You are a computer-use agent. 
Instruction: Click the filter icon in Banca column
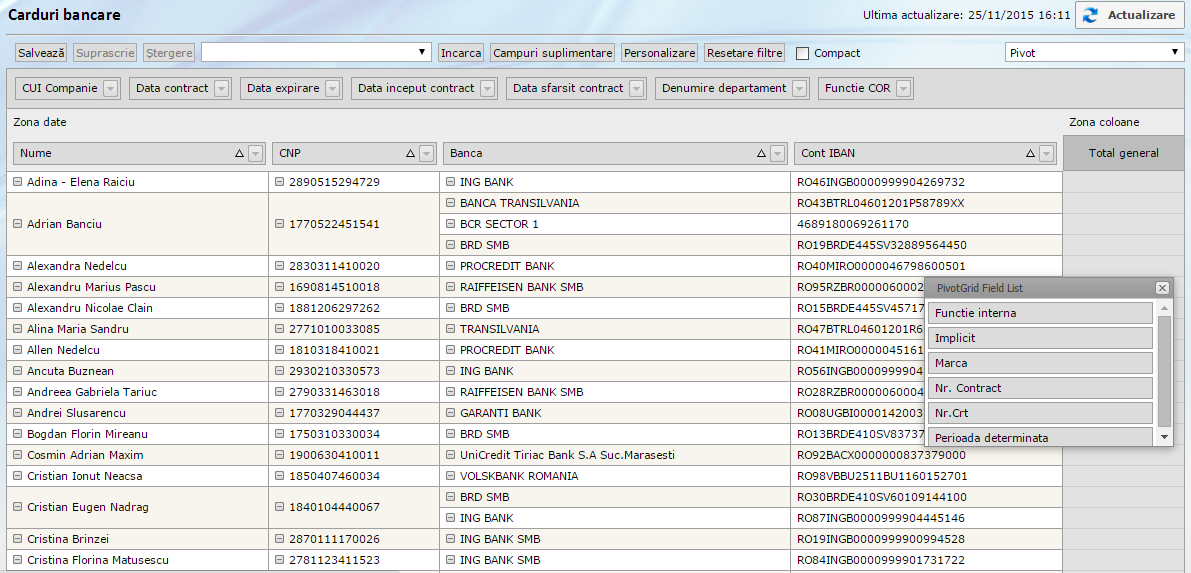click(778, 154)
